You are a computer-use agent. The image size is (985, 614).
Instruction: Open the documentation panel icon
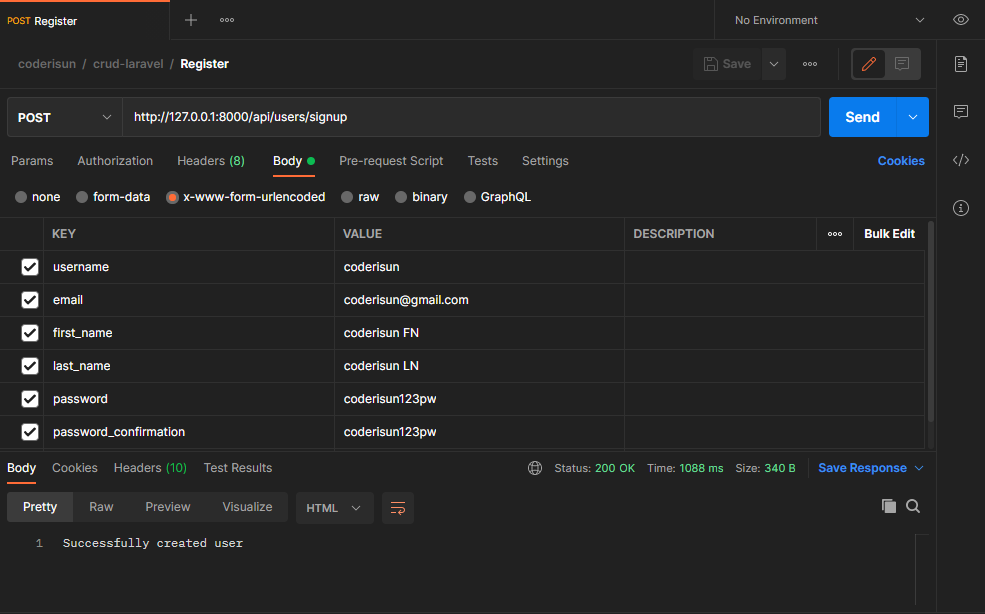click(961, 64)
